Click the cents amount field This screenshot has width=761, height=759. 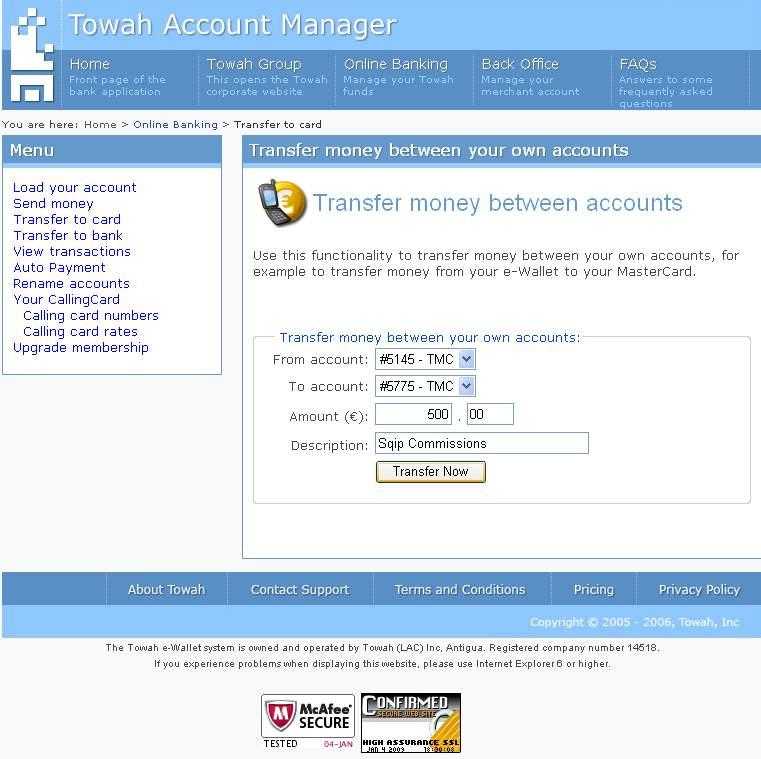(x=489, y=415)
